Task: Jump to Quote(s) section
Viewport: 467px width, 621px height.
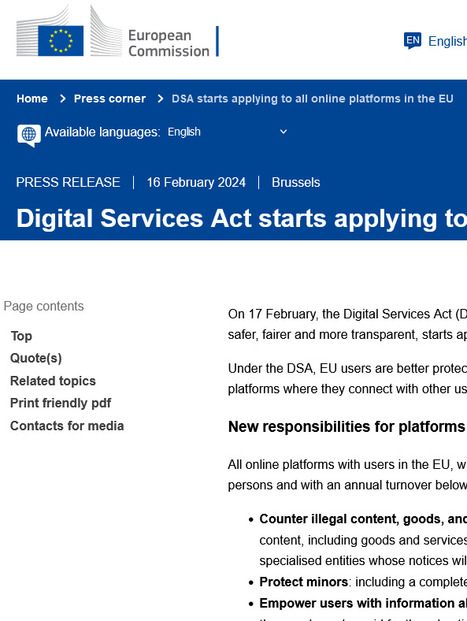Action: tap(36, 358)
